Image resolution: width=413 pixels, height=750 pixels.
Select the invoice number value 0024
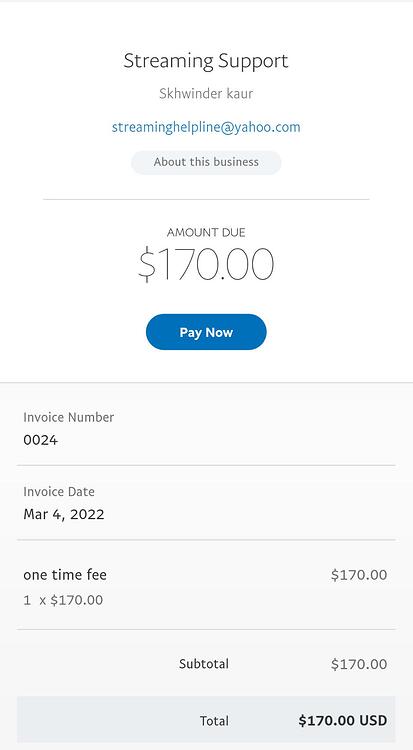coord(41,440)
